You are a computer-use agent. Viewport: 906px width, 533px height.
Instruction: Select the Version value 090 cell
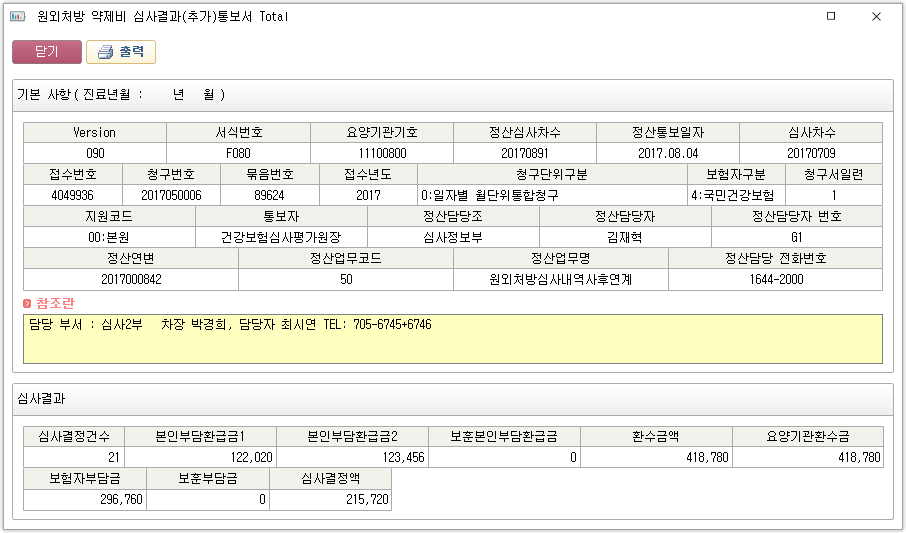[x=95, y=154]
